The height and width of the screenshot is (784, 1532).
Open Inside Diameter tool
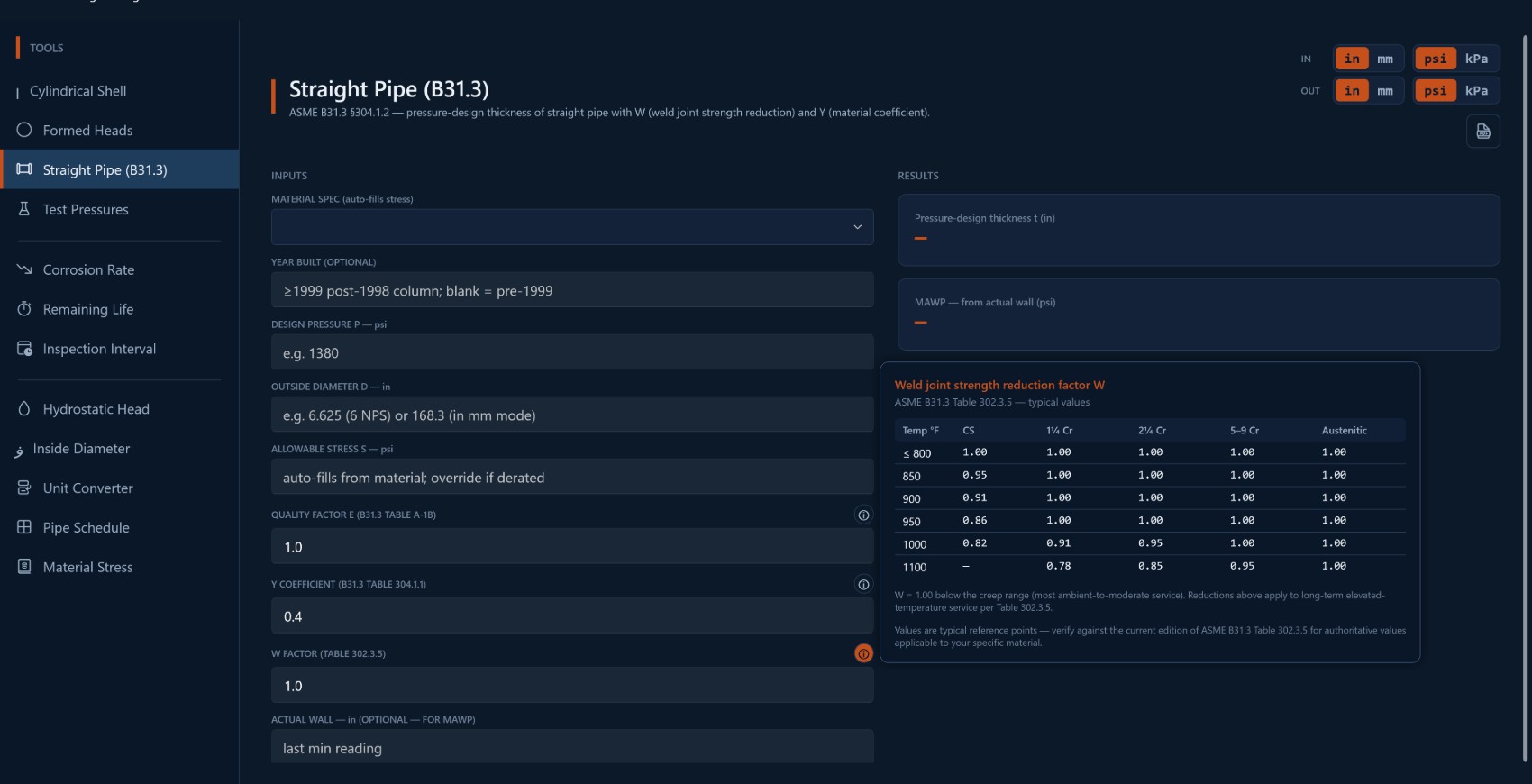pos(119,449)
